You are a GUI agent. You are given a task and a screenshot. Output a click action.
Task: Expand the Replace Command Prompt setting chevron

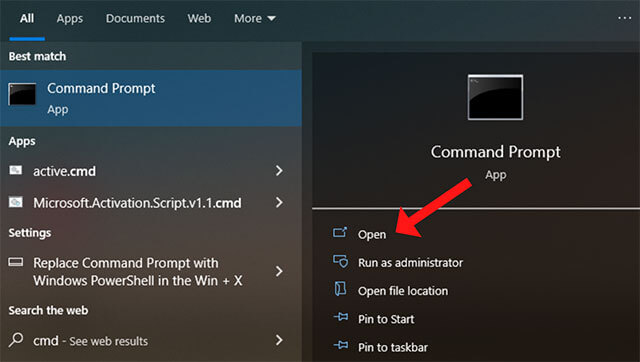click(279, 271)
